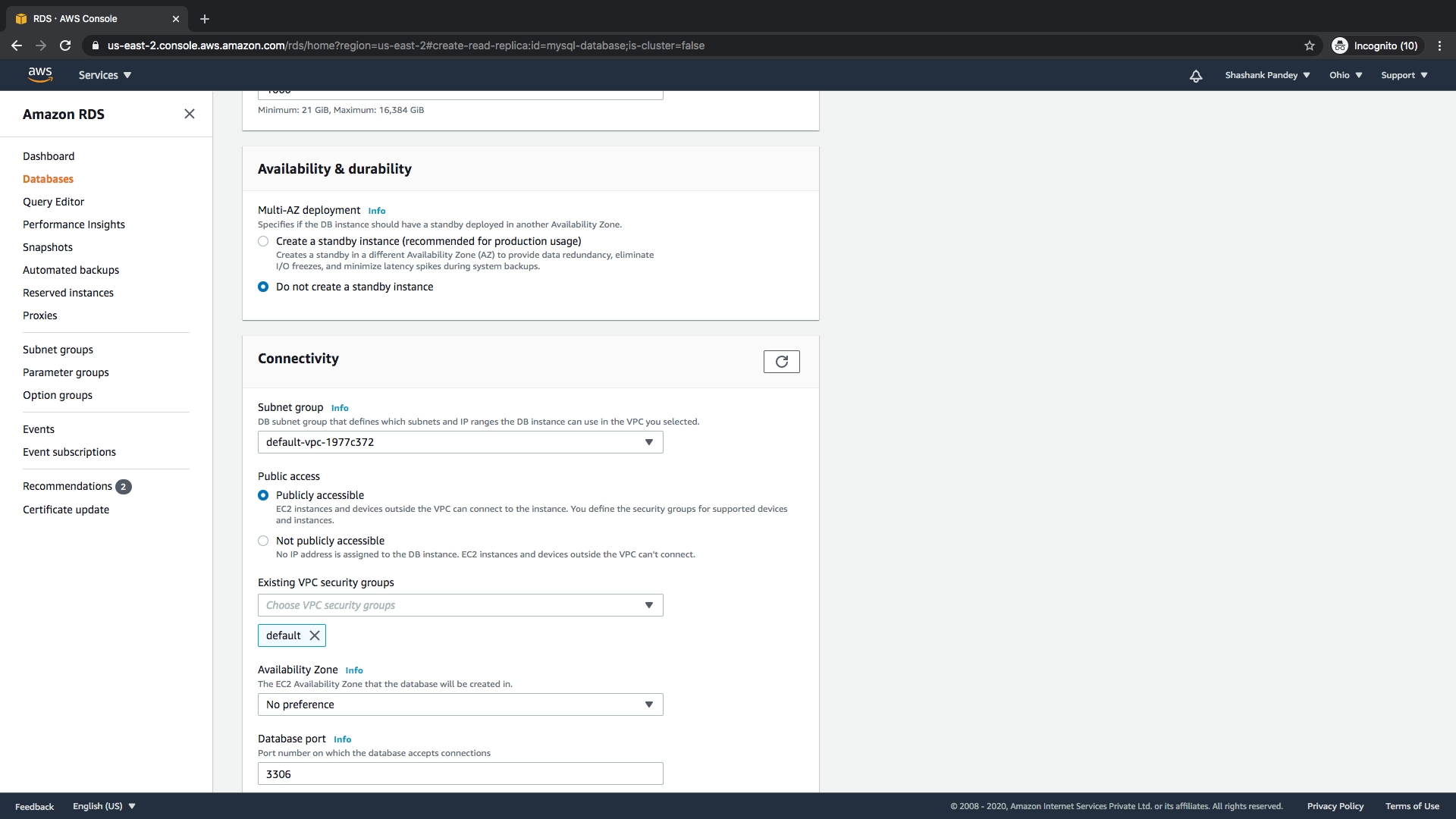Open the Ohio region menu

[1345, 75]
